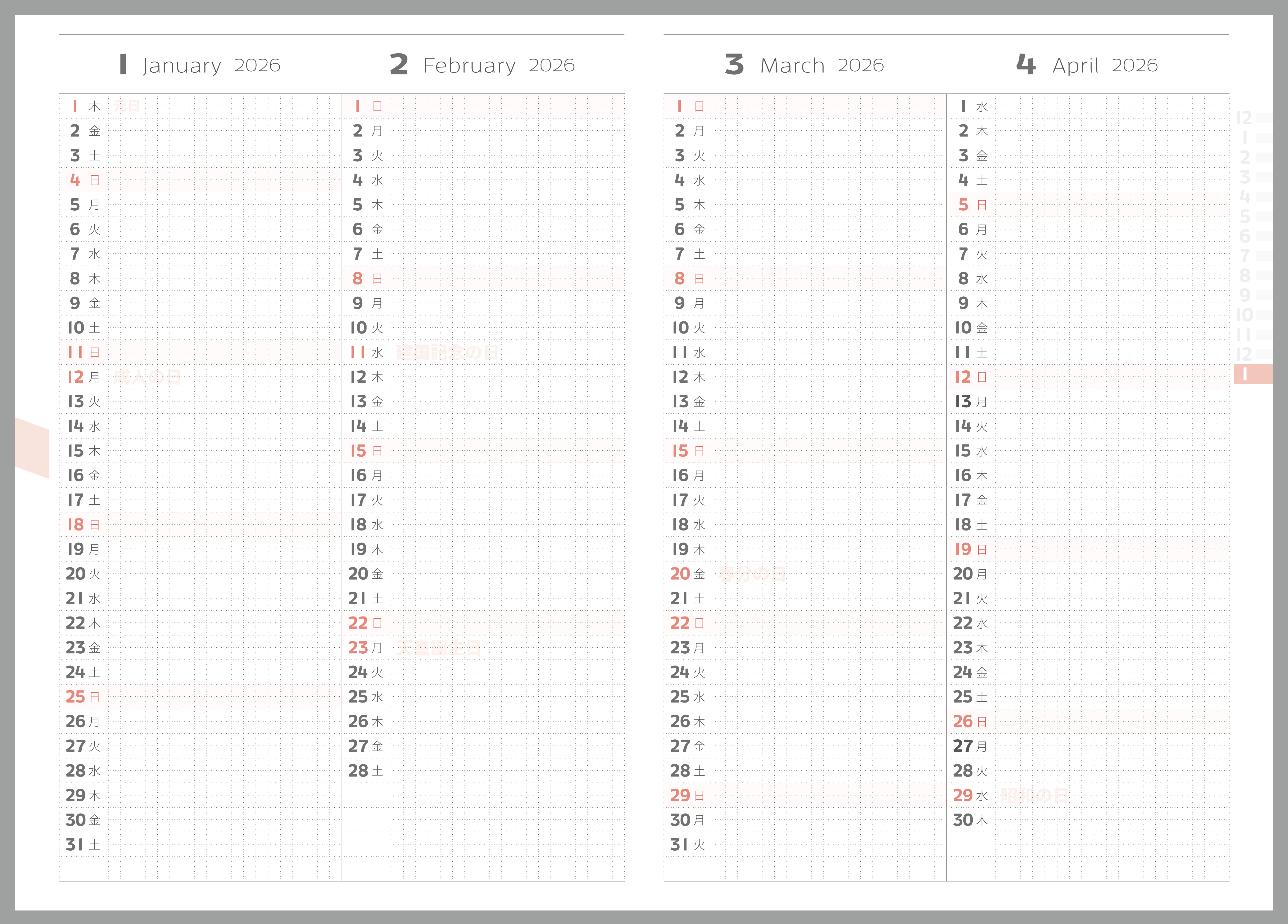Select February 1 日 Sunday date
The image size is (1288, 924).
tap(368, 106)
